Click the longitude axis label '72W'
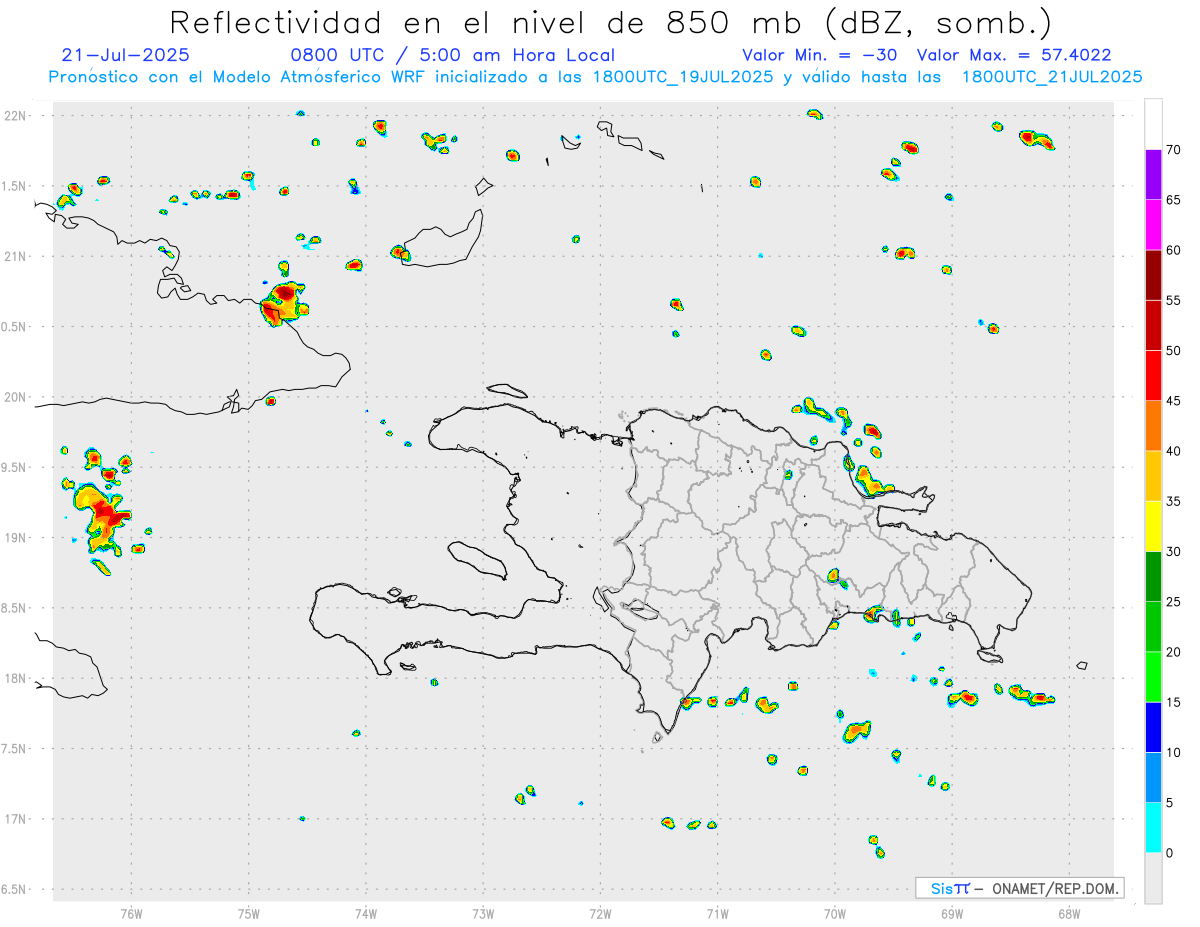This screenshot has height=927, width=1200. (600, 912)
